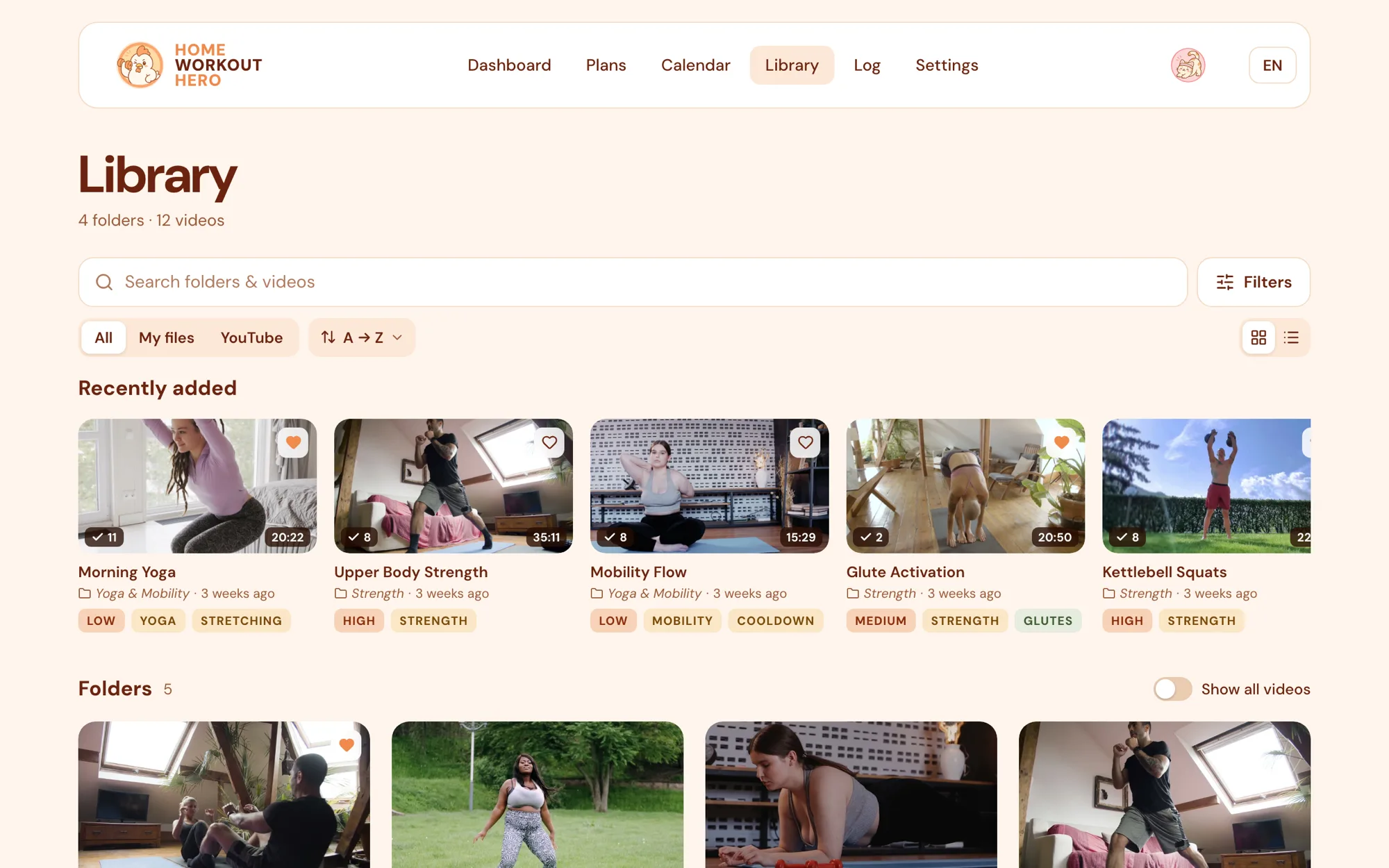This screenshot has width=1389, height=868.
Task: Click the COOLDOWN tag under Mobility Flow
Action: click(x=775, y=621)
